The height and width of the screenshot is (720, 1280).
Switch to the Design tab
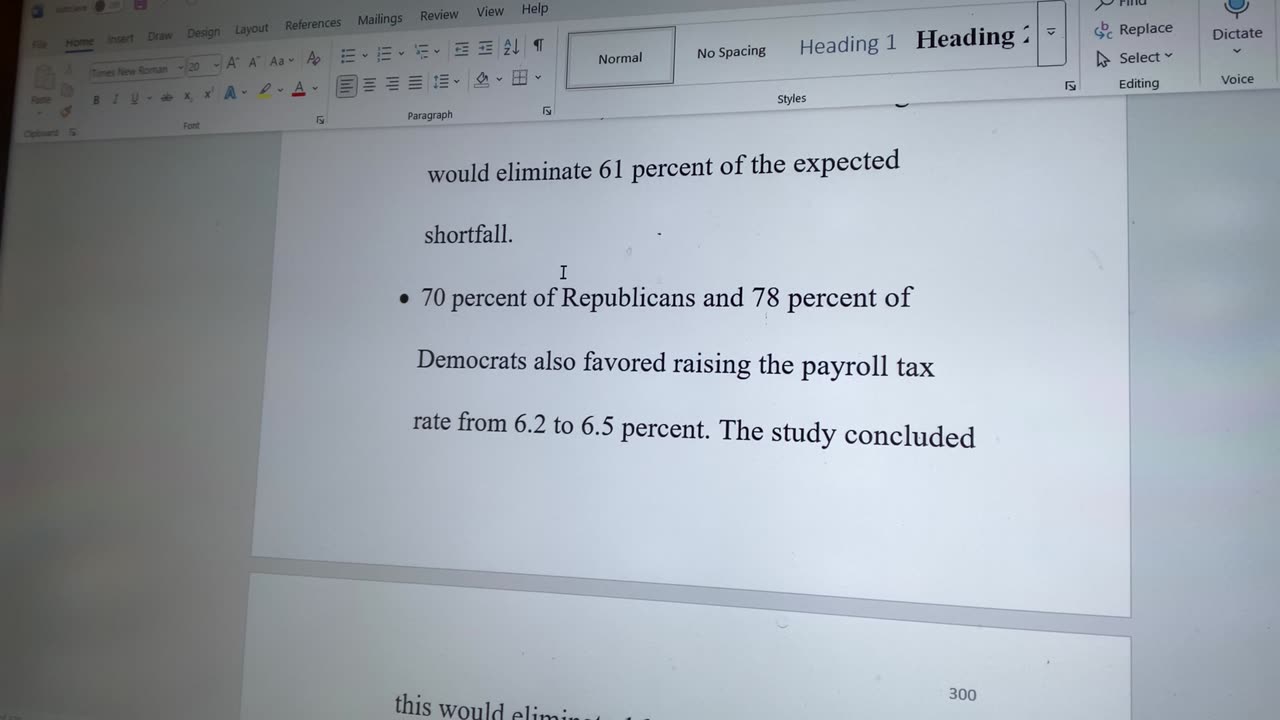click(x=203, y=33)
